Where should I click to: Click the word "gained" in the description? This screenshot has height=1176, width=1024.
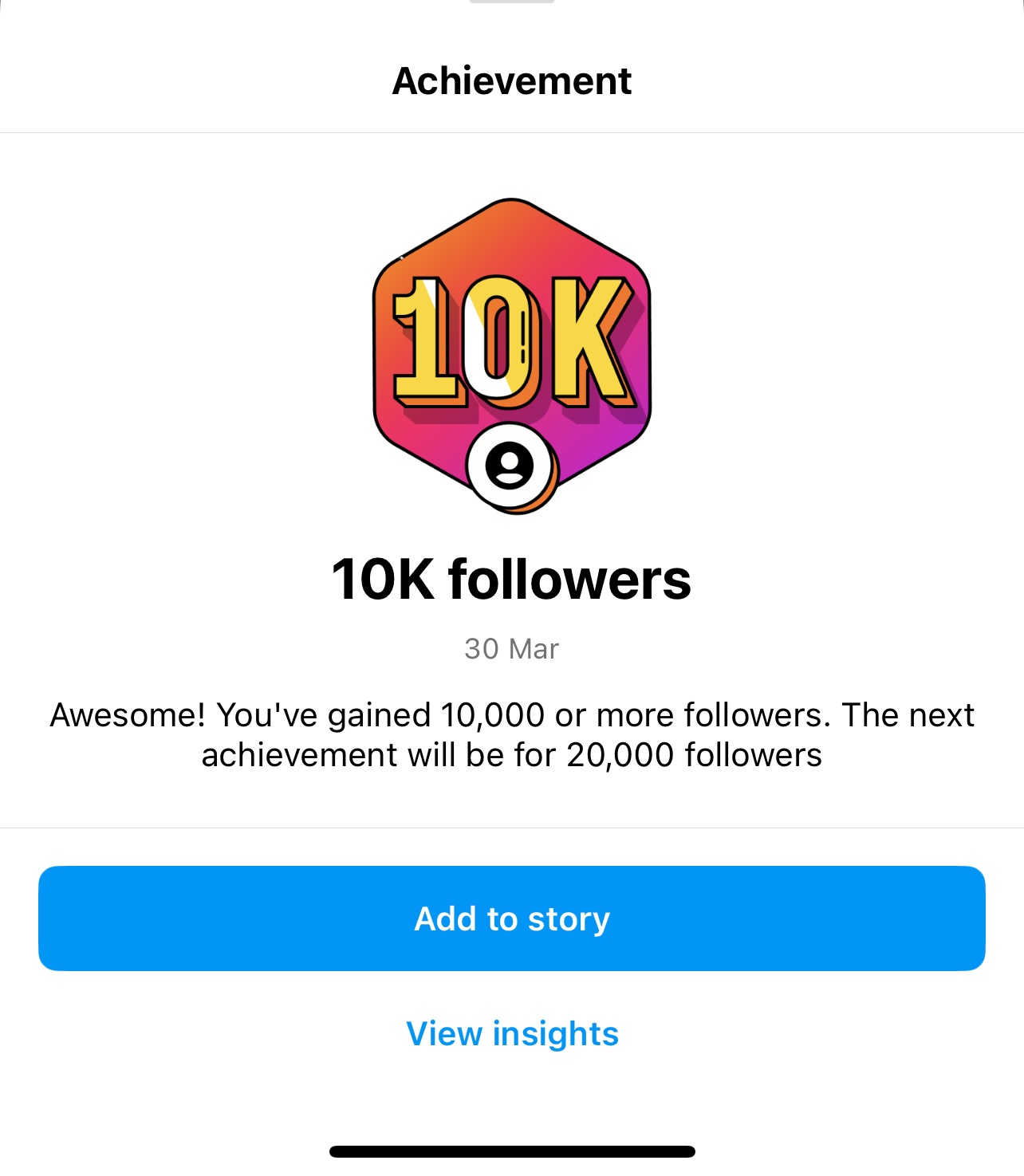point(379,717)
